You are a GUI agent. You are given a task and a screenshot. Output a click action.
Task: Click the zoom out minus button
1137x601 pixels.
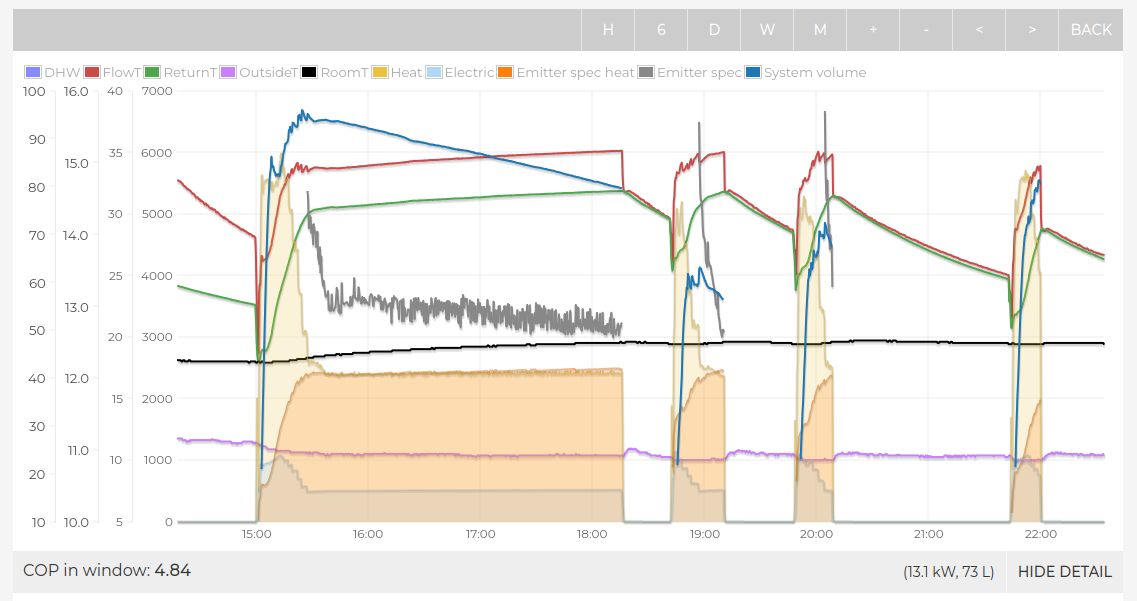pos(926,30)
